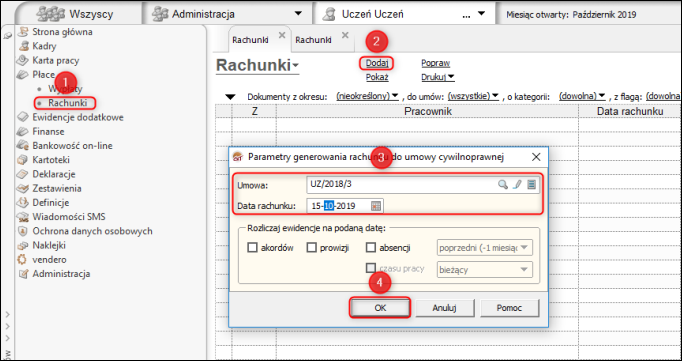Image resolution: width=682 pixels, height=361 pixels.
Task: Collapse the filter row triangle
Action: point(230,97)
